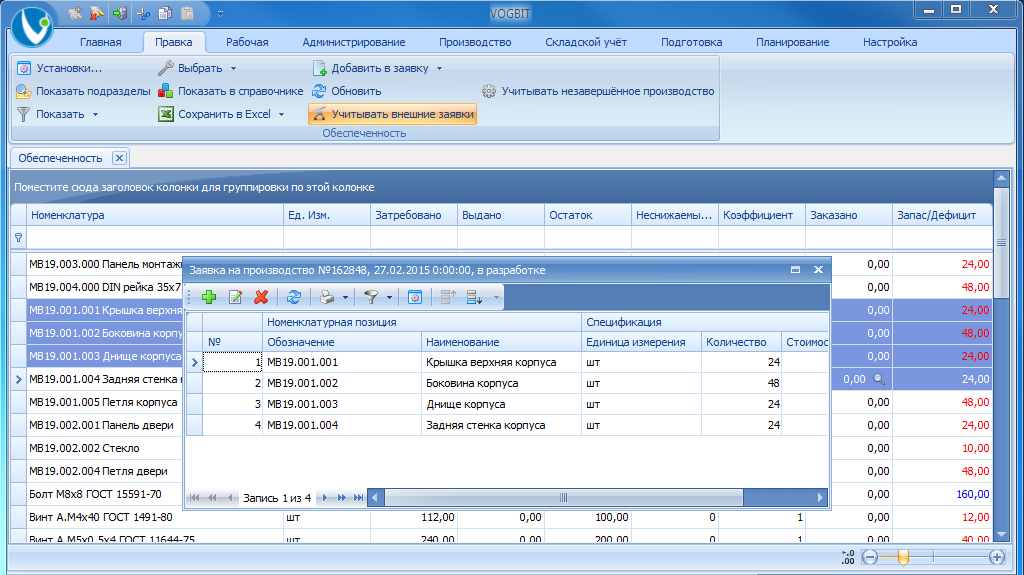
Task: Go to the first record in navigator
Action: coord(194,498)
